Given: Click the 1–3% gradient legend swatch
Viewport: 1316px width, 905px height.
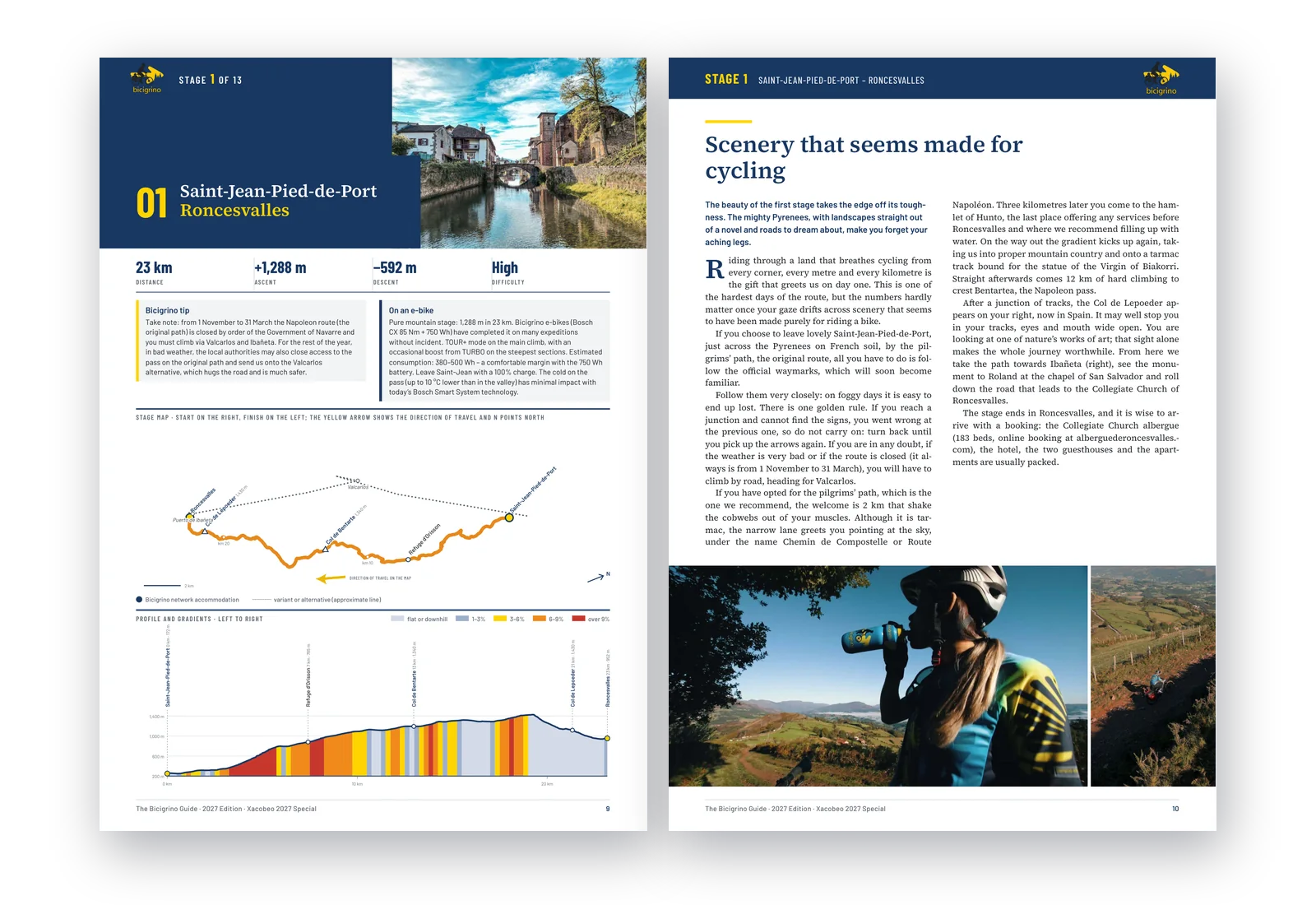Looking at the screenshot, I should point(462,619).
